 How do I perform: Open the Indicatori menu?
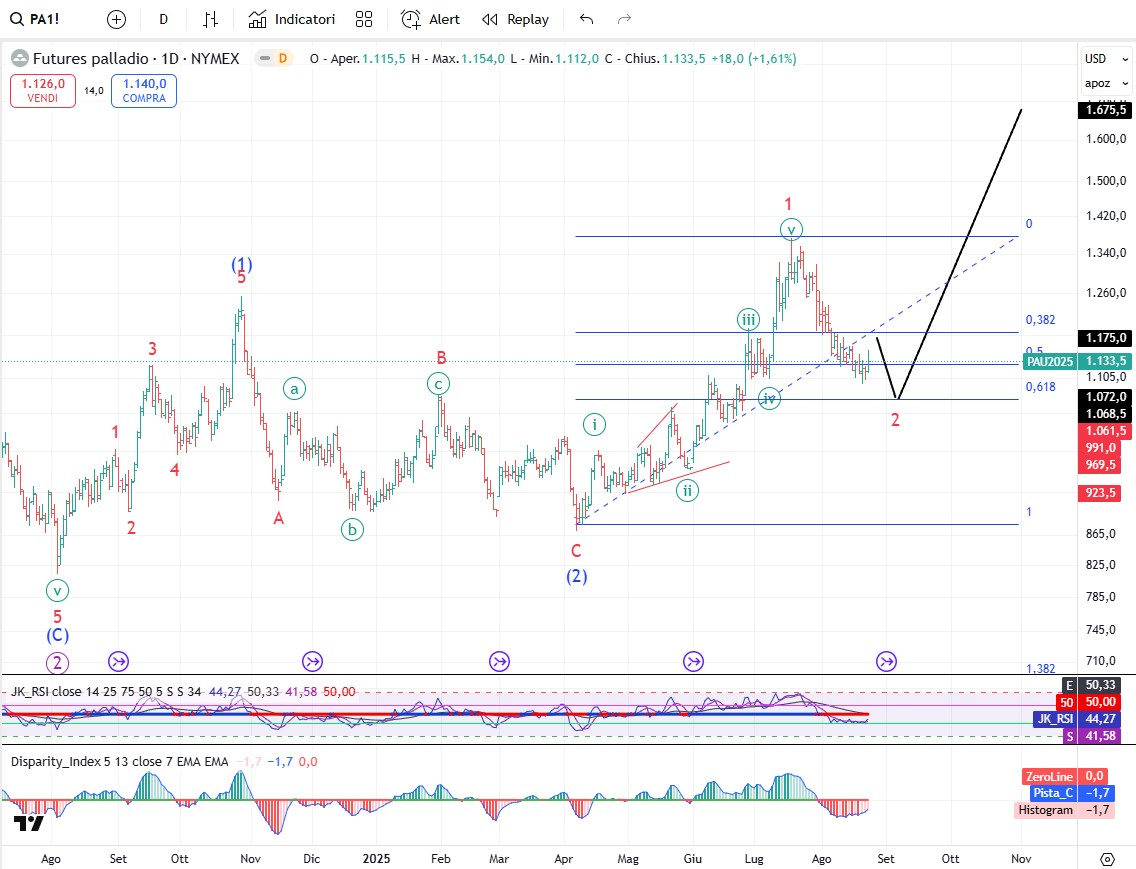point(291,20)
